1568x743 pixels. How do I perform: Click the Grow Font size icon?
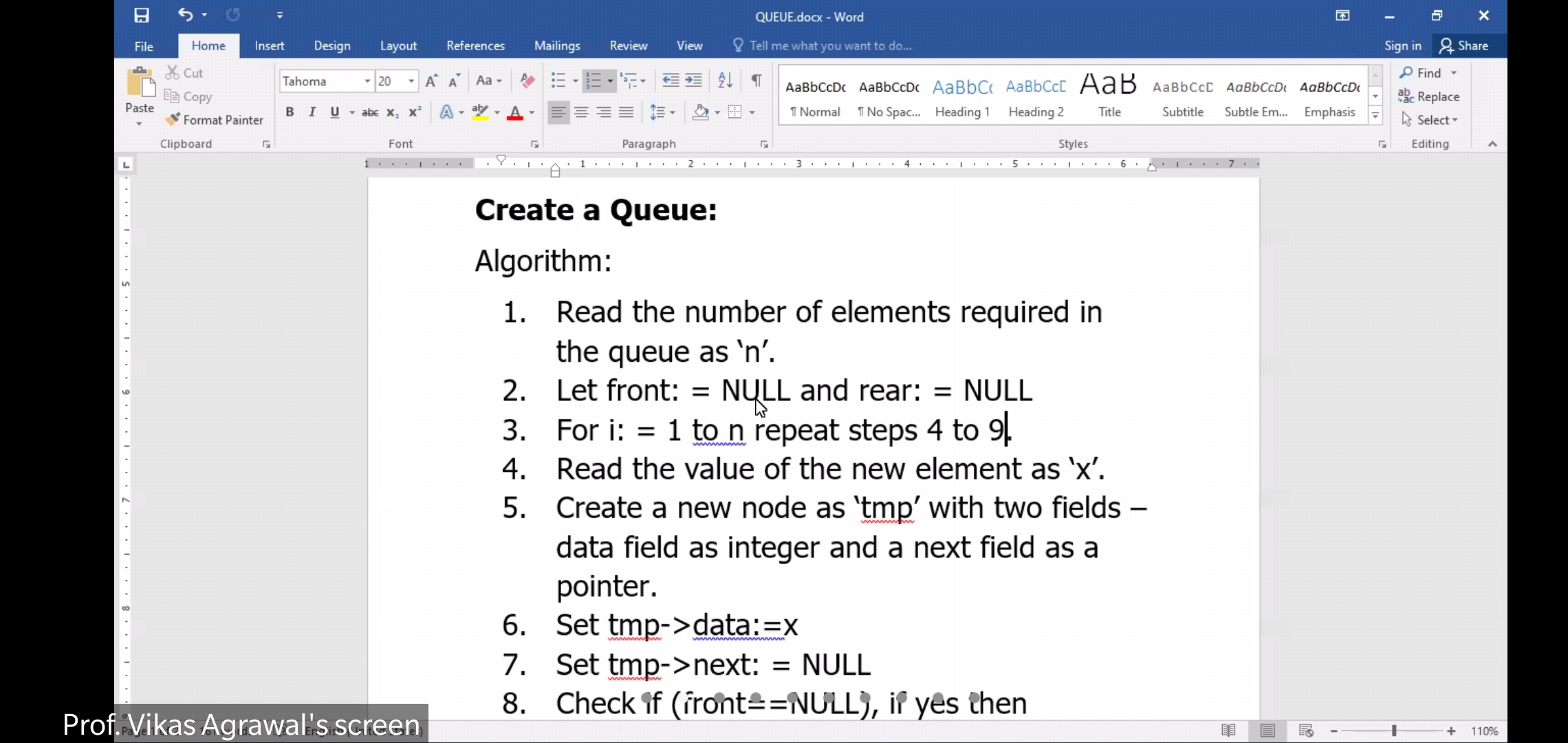coord(431,81)
